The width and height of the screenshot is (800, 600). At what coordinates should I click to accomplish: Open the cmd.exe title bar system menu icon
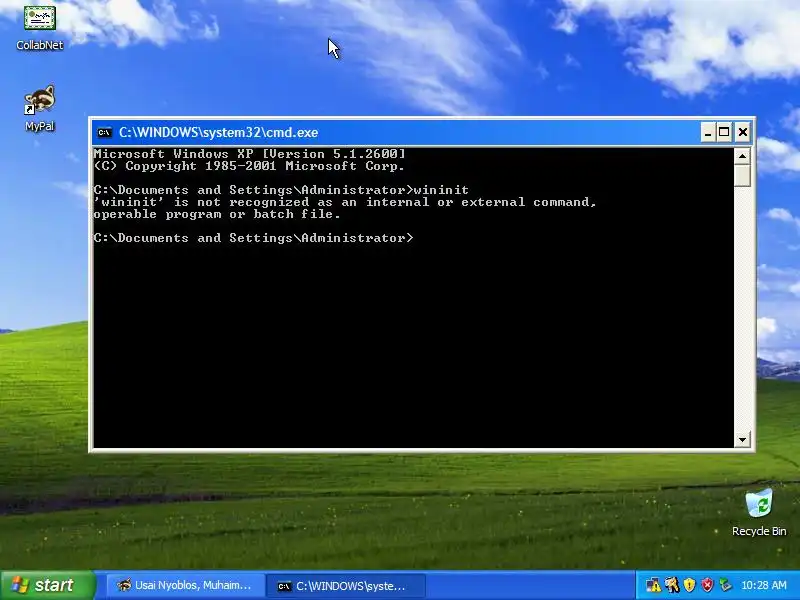pos(104,133)
